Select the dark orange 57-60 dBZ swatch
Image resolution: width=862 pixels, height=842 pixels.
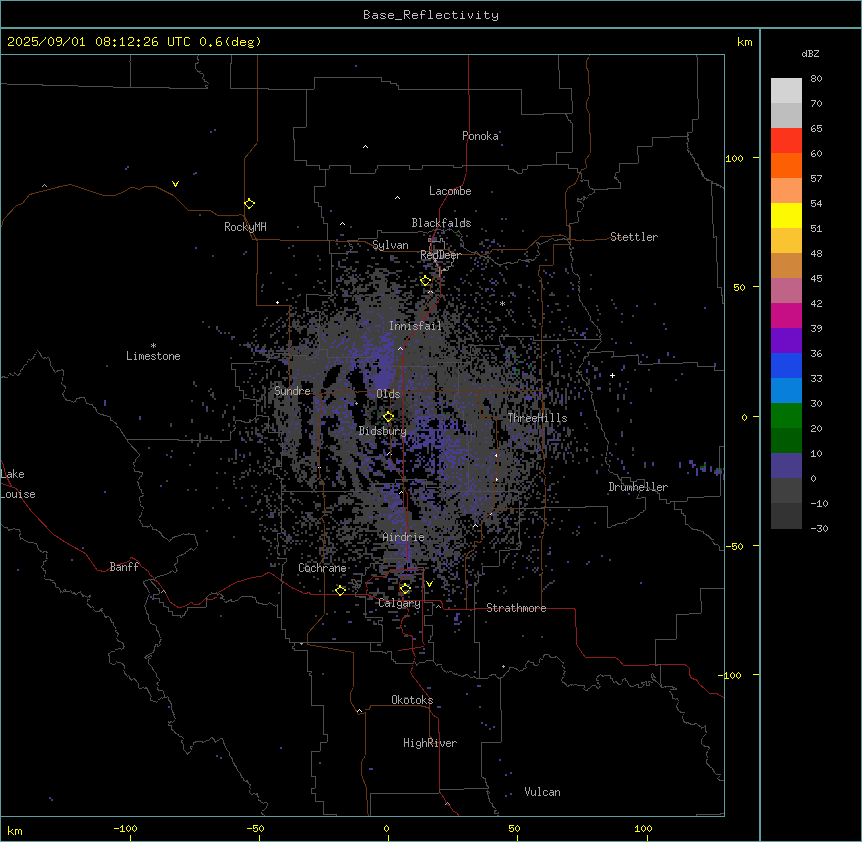pyautogui.click(x=786, y=165)
